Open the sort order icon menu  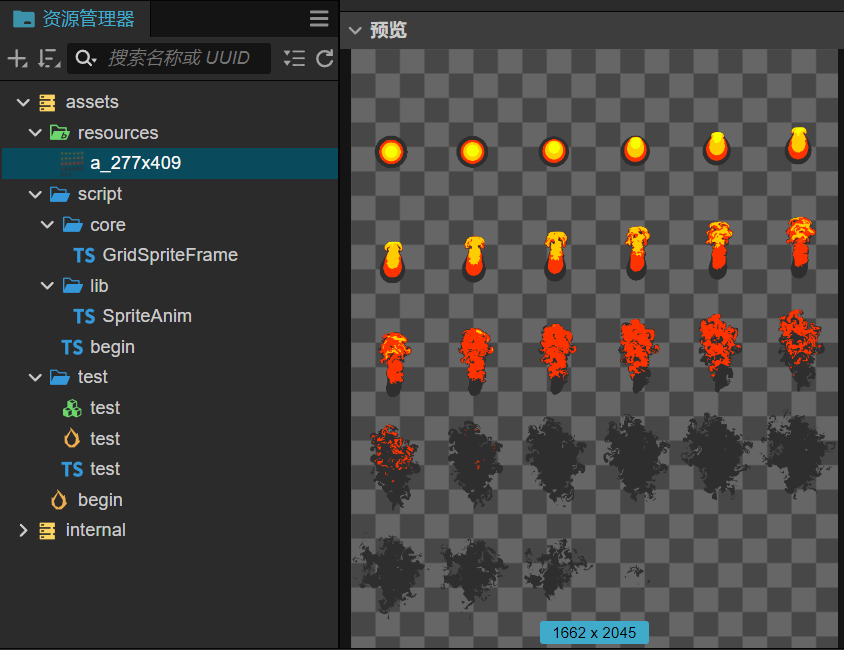tap(48, 58)
